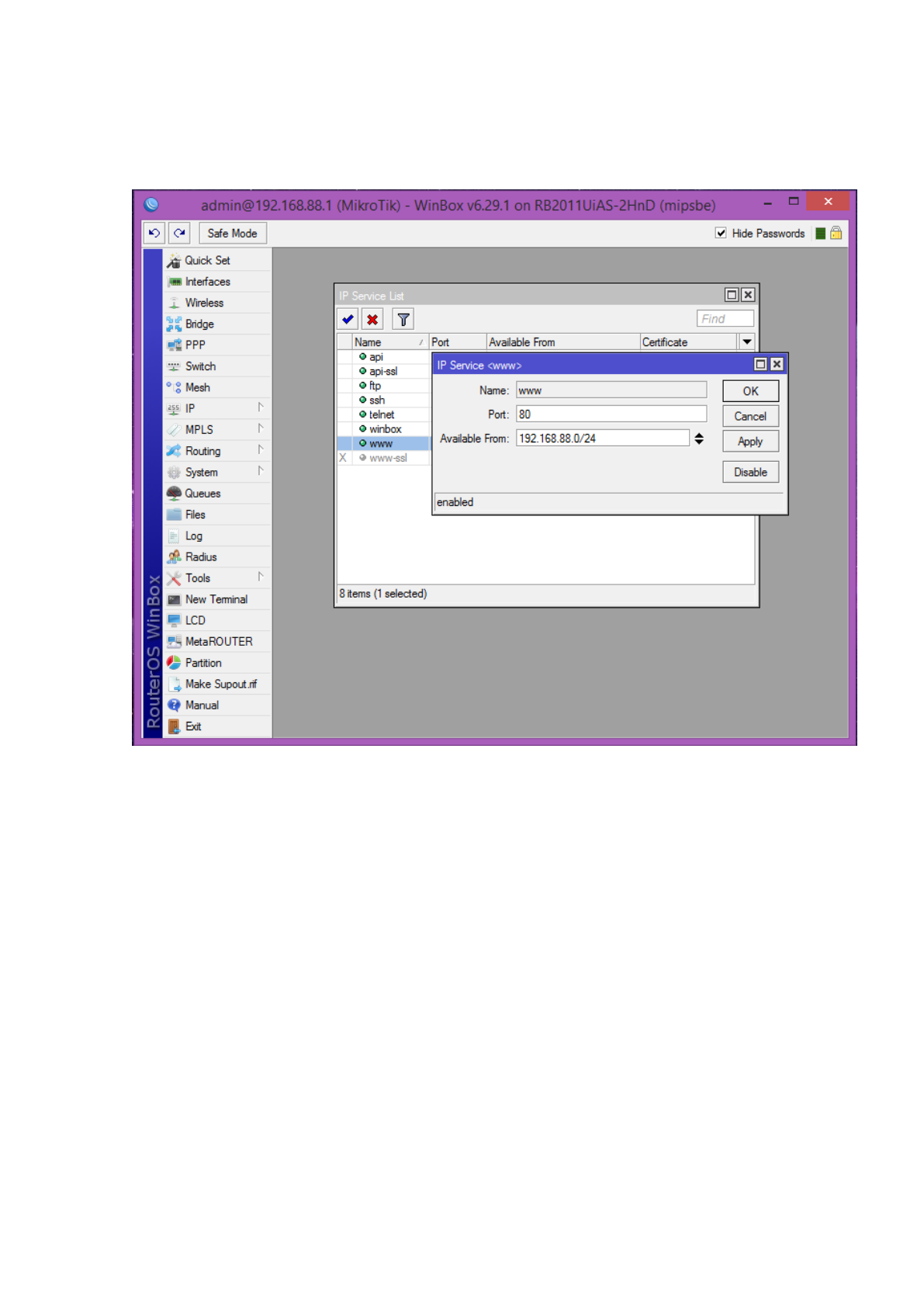
Task: Select the winbox service row
Action: (383, 429)
